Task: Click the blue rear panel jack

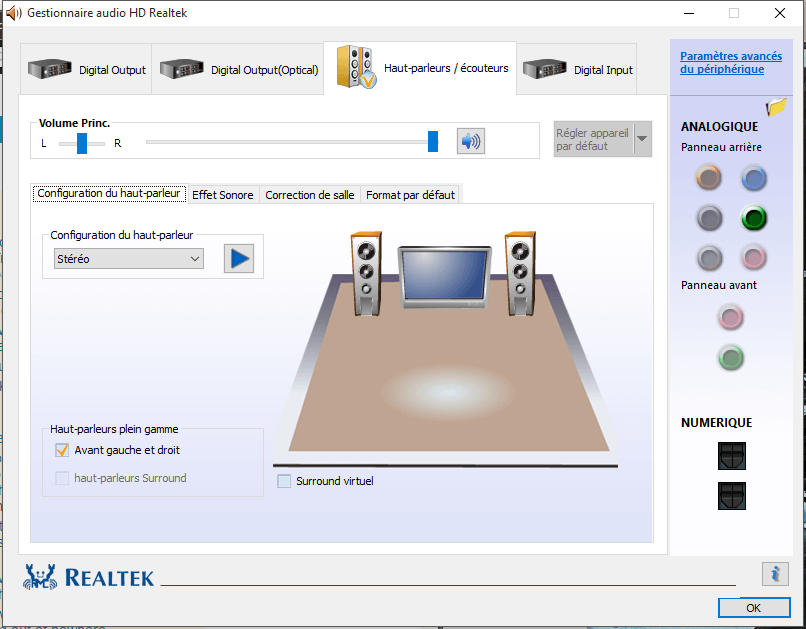Action: (754, 178)
